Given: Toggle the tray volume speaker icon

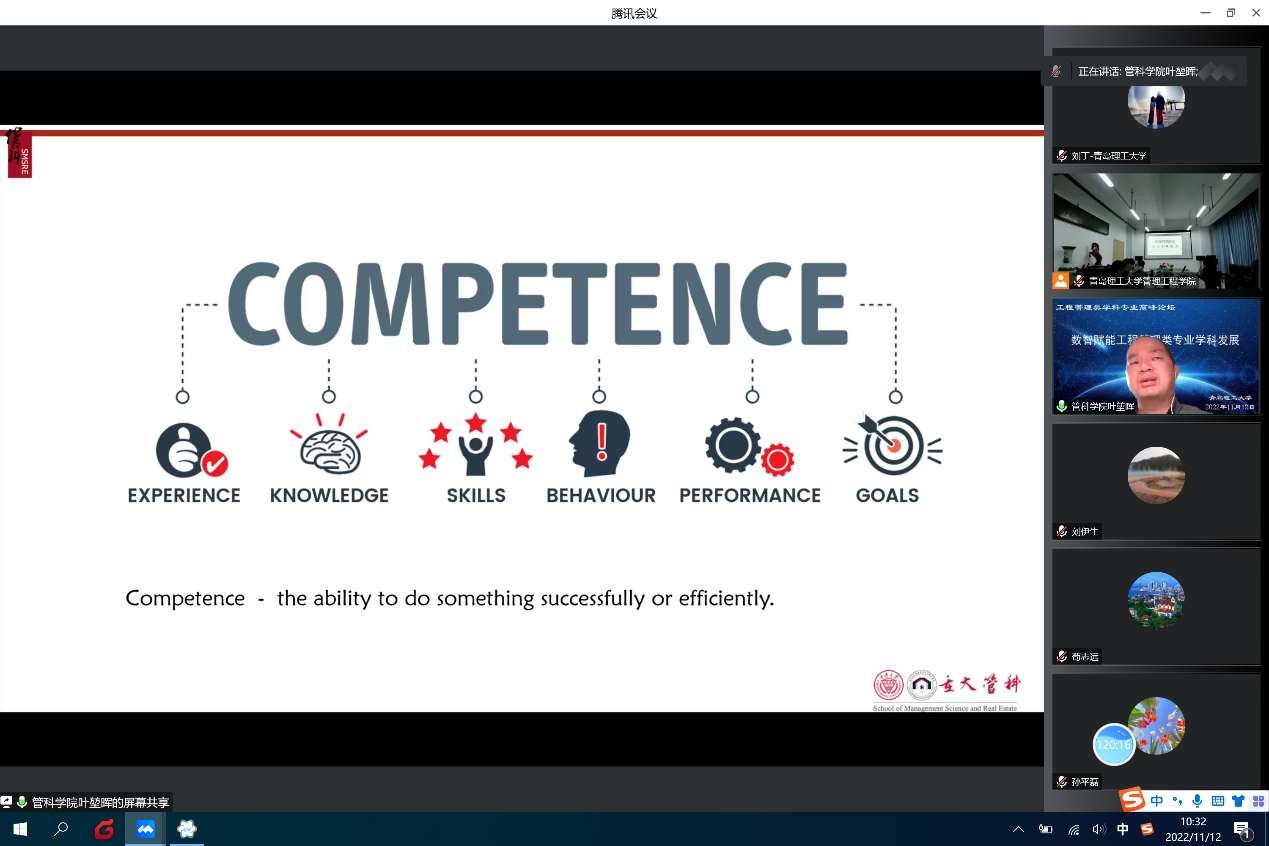Looking at the screenshot, I should pos(1099,829).
